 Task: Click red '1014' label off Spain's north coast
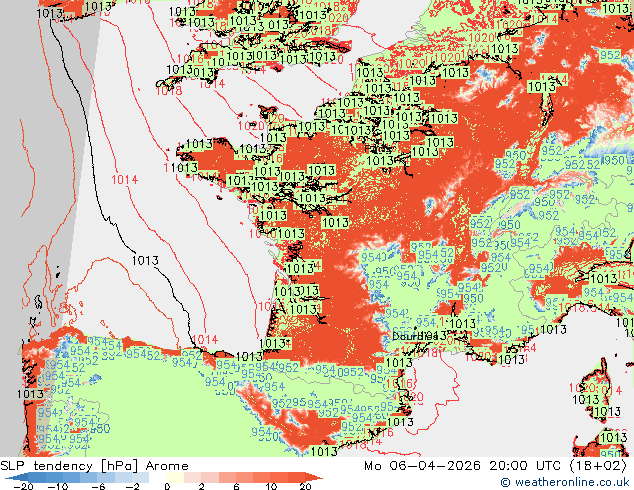[x=205, y=340]
